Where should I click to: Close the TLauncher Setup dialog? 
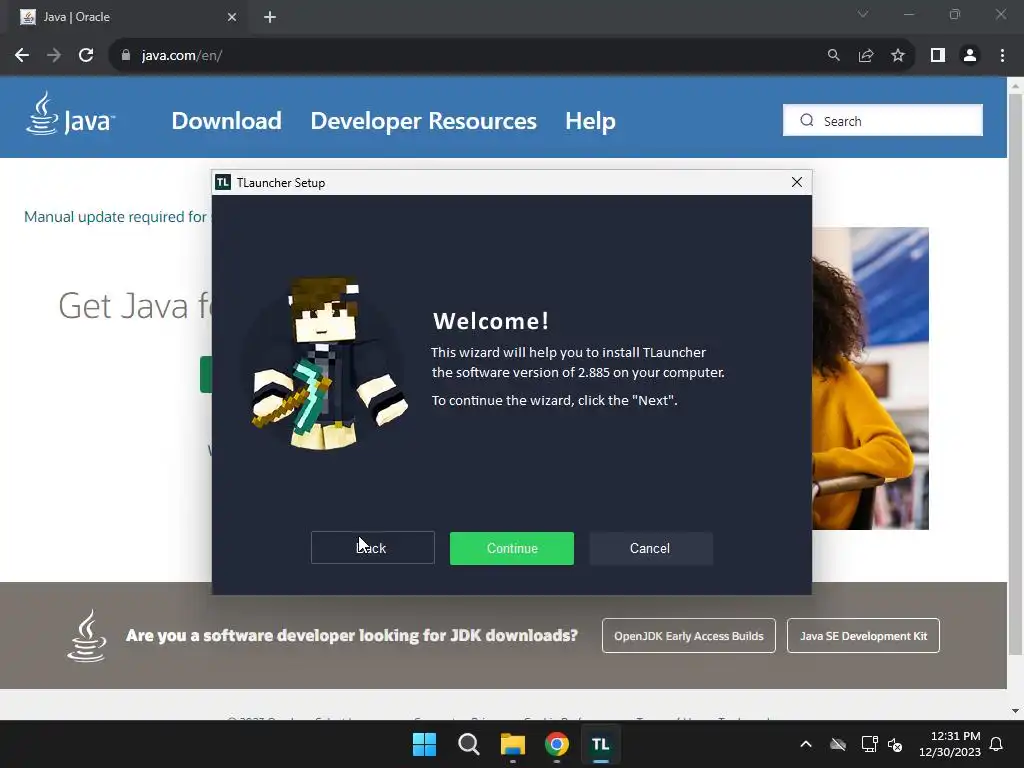(x=797, y=182)
